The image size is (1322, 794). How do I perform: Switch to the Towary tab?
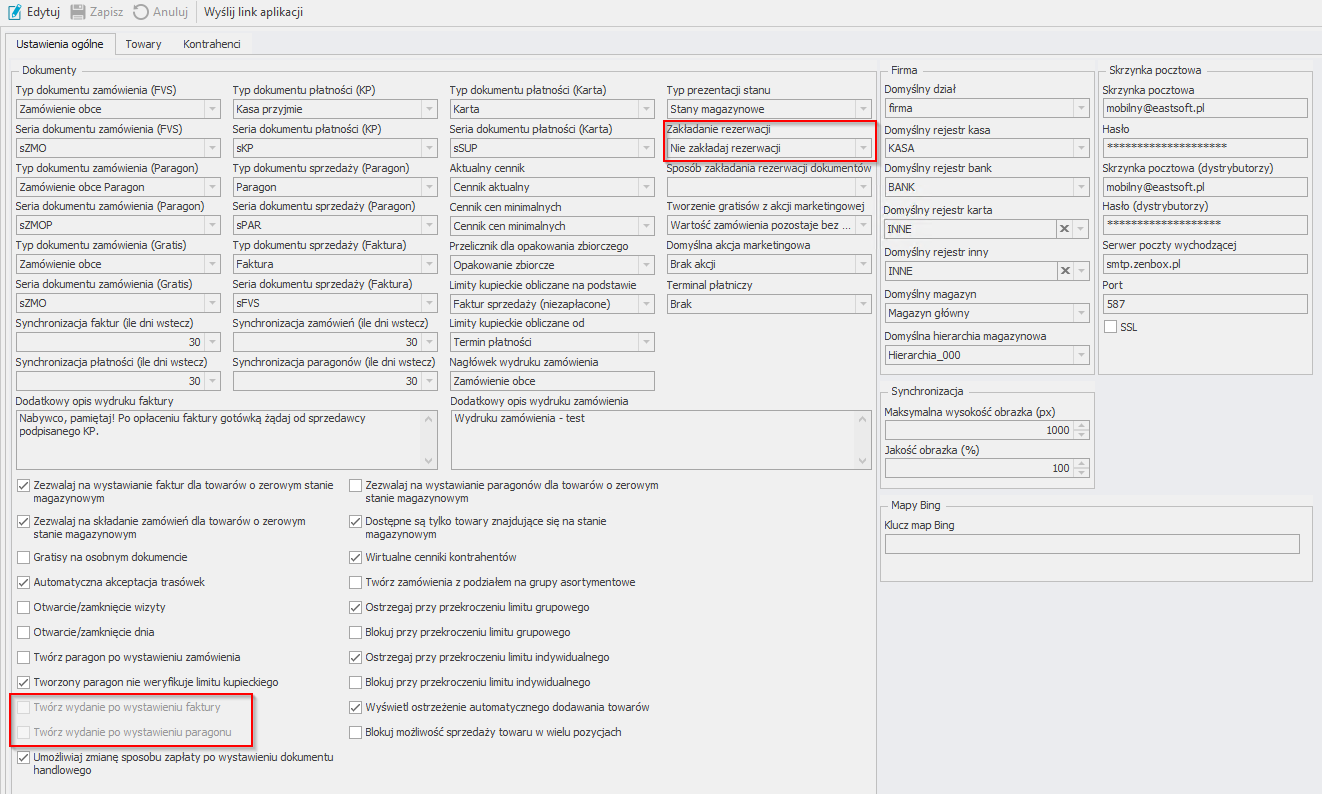click(143, 44)
